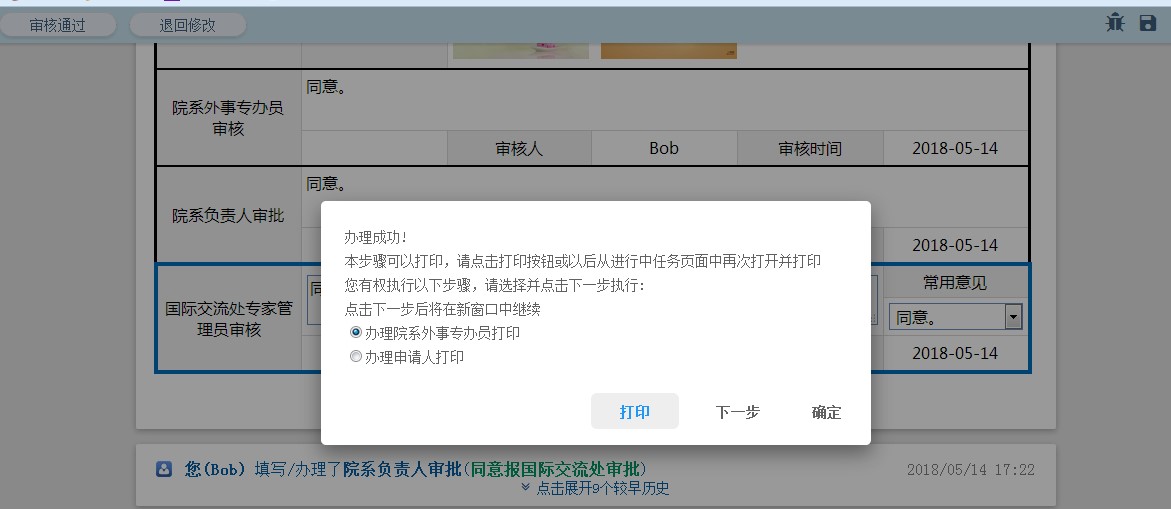This screenshot has height=509, width=1171.
Task: Open the 常用意见 dropdown showing 同意。
Action: [x=946, y=318]
